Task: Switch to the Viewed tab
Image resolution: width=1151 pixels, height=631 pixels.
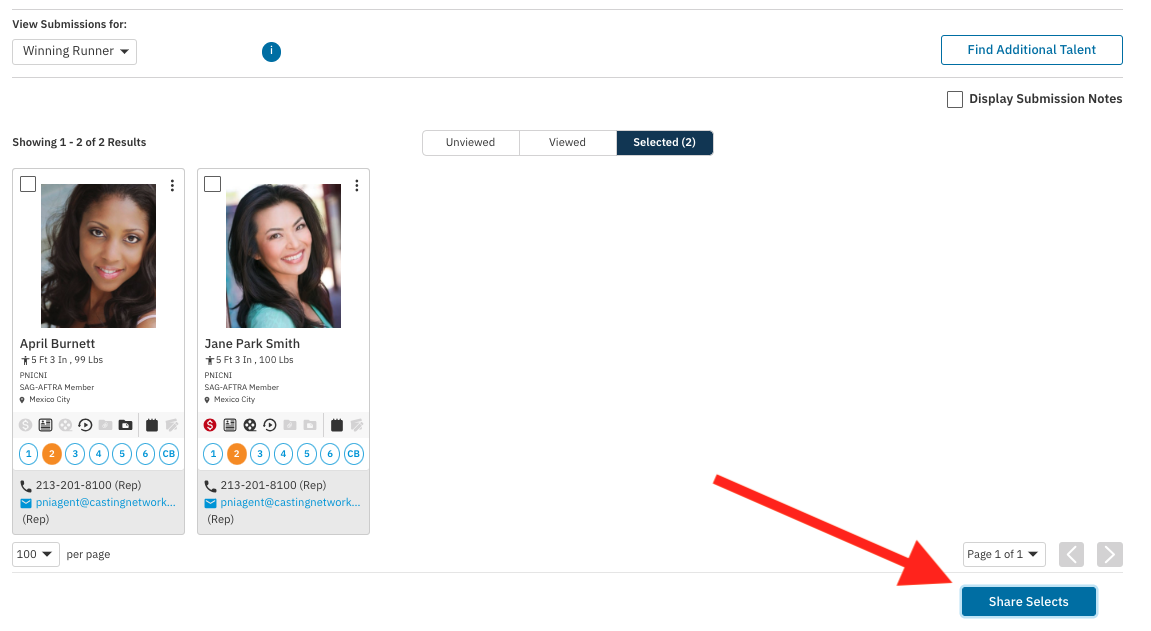Action: [x=568, y=142]
